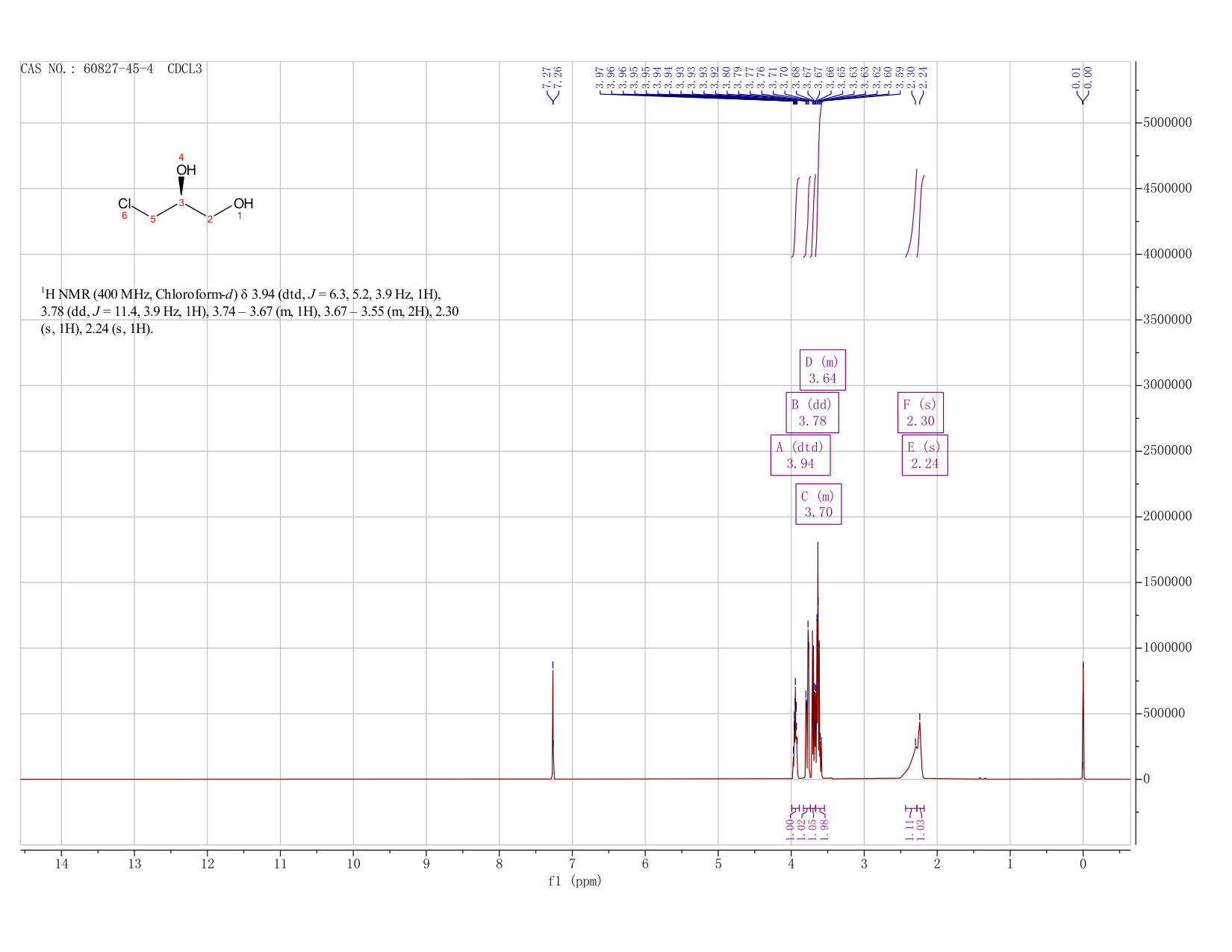
Task: Click y-axis intensity label 1500000
Action: click(x=1167, y=582)
